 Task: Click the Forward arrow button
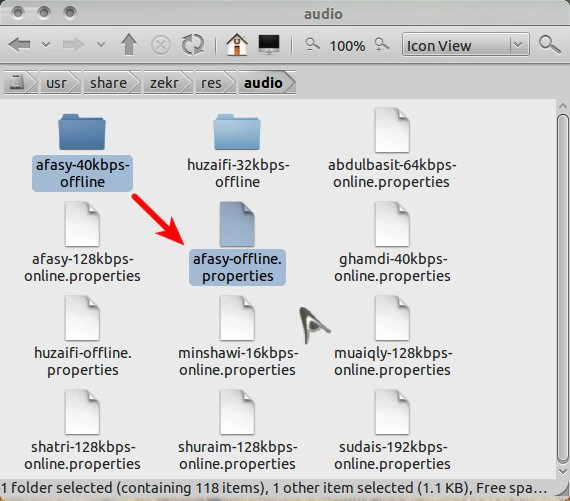coord(74,45)
